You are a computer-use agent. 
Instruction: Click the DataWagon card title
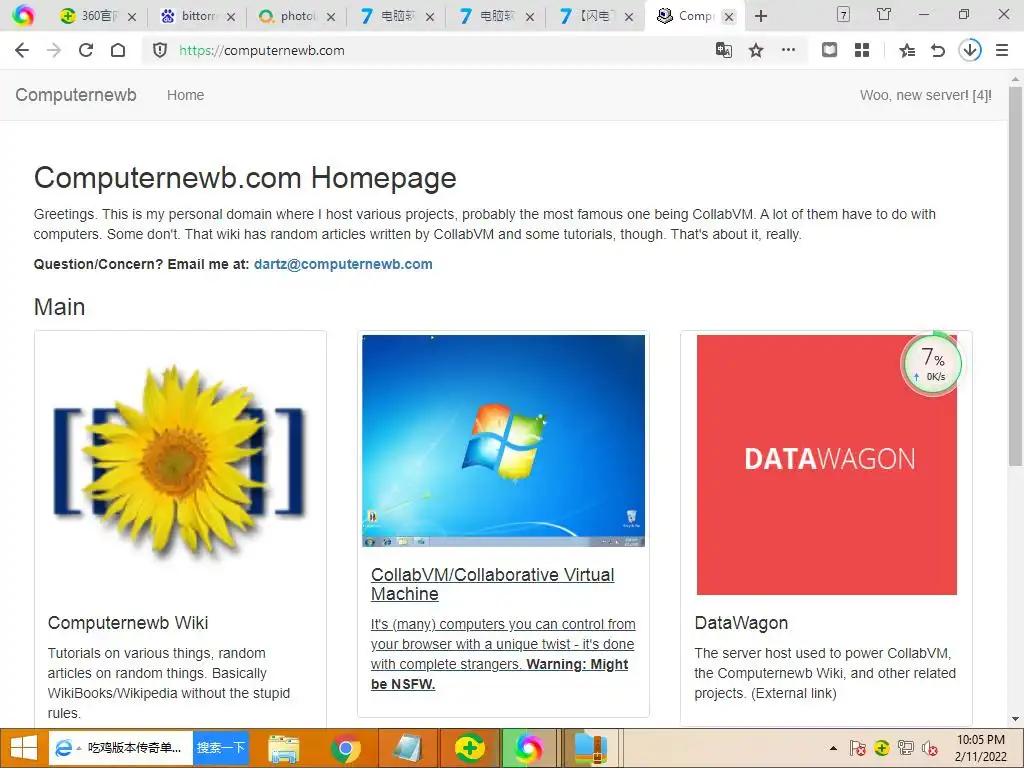[x=741, y=622]
